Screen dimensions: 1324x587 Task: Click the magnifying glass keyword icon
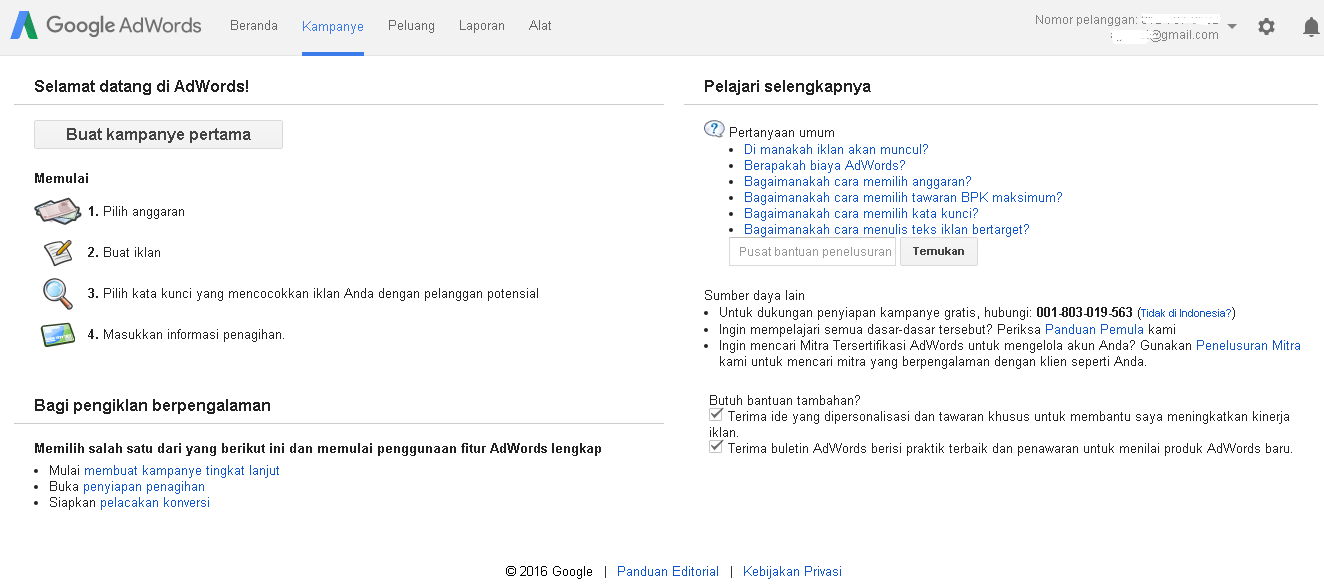click(57, 294)
